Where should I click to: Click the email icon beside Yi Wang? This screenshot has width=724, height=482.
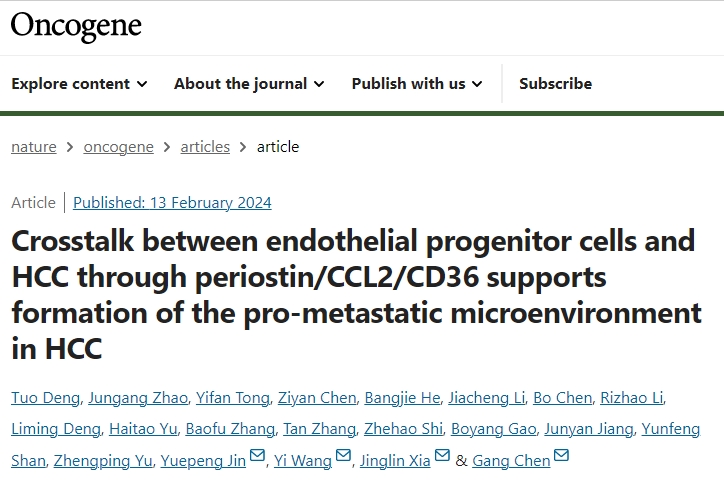coord(343,455)
